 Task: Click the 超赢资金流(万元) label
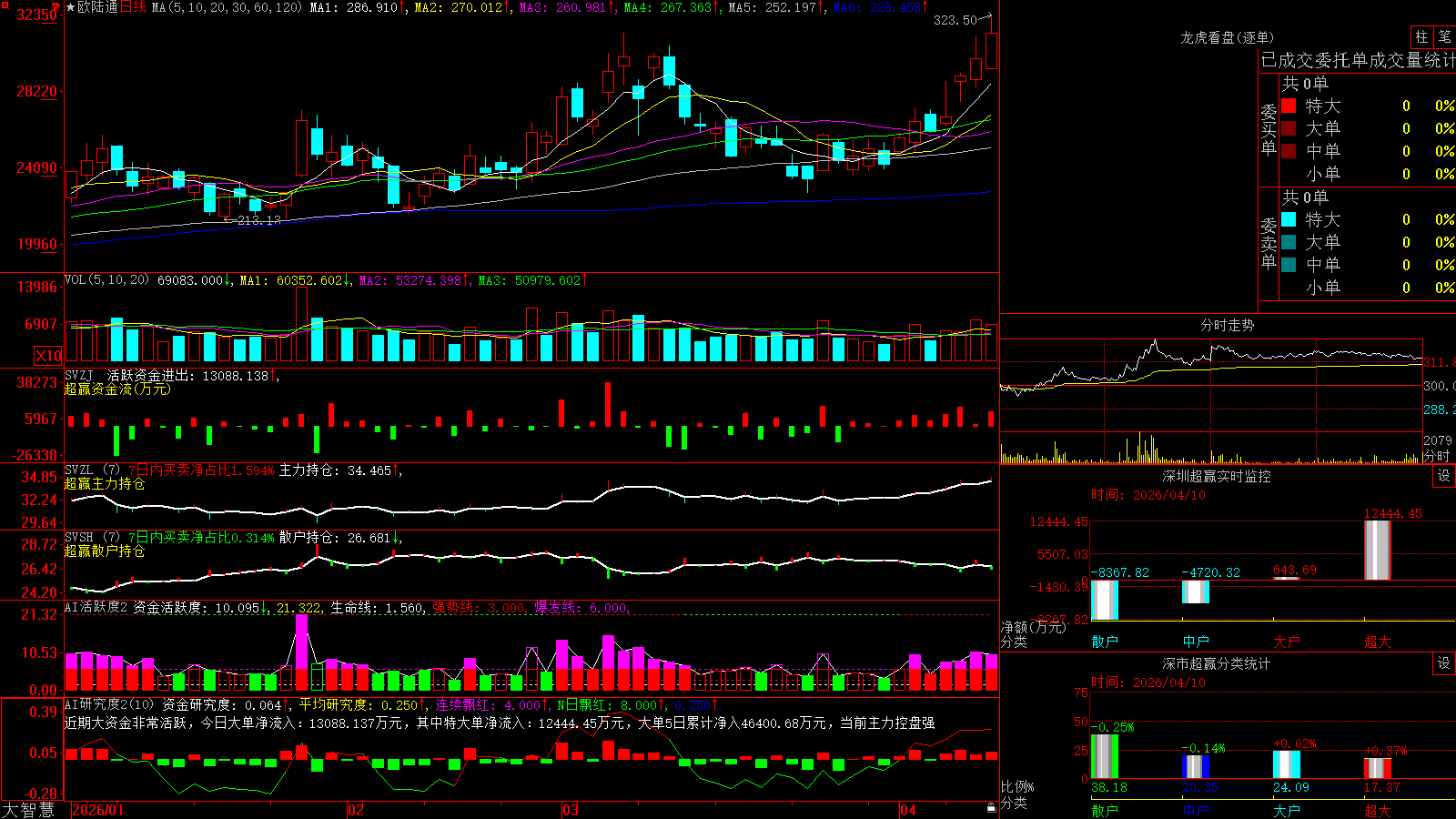tap(117, 389)
